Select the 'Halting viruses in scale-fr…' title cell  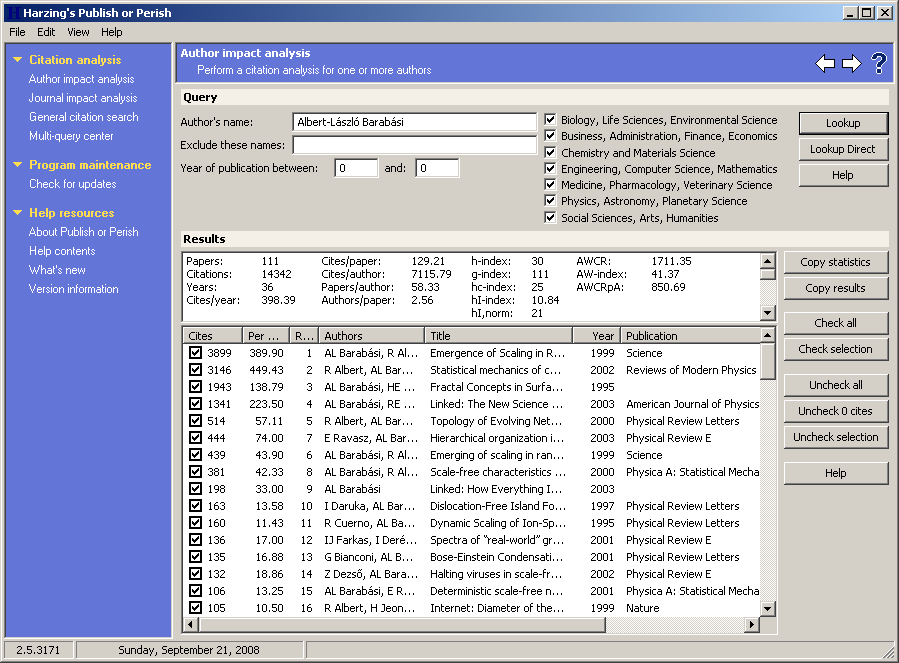pyautogui.click(x=496, y=574)
